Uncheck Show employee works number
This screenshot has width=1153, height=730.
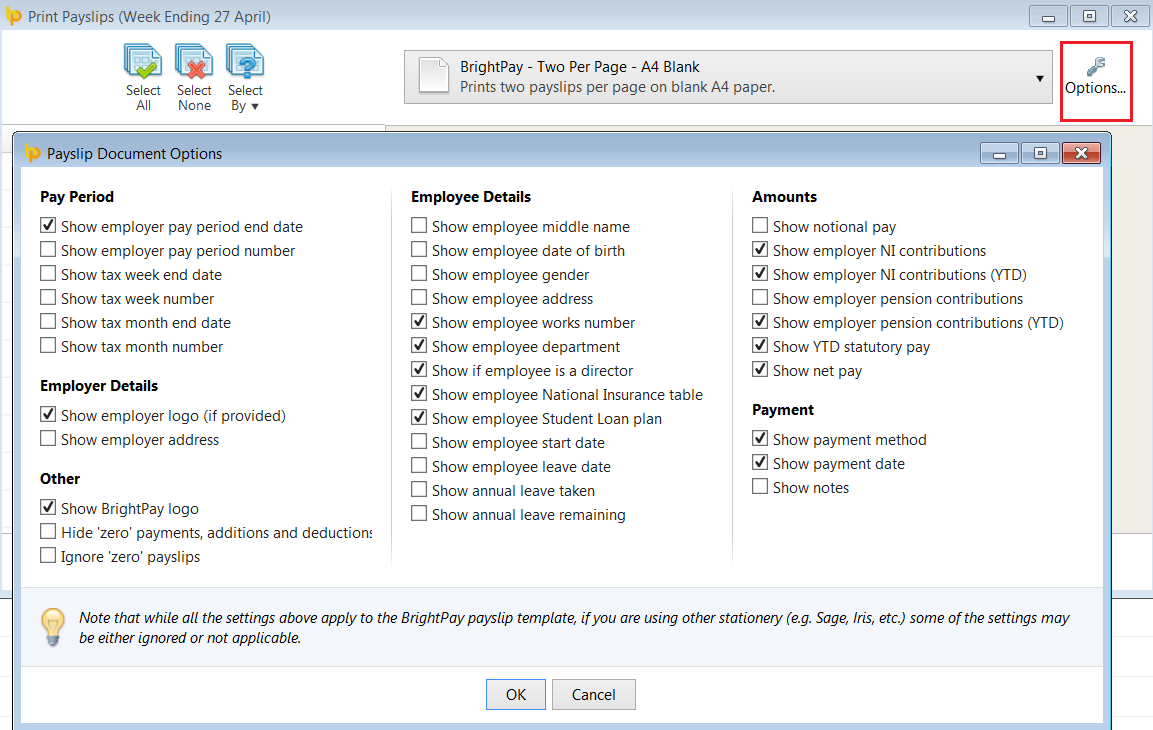(x=419, y=322)
